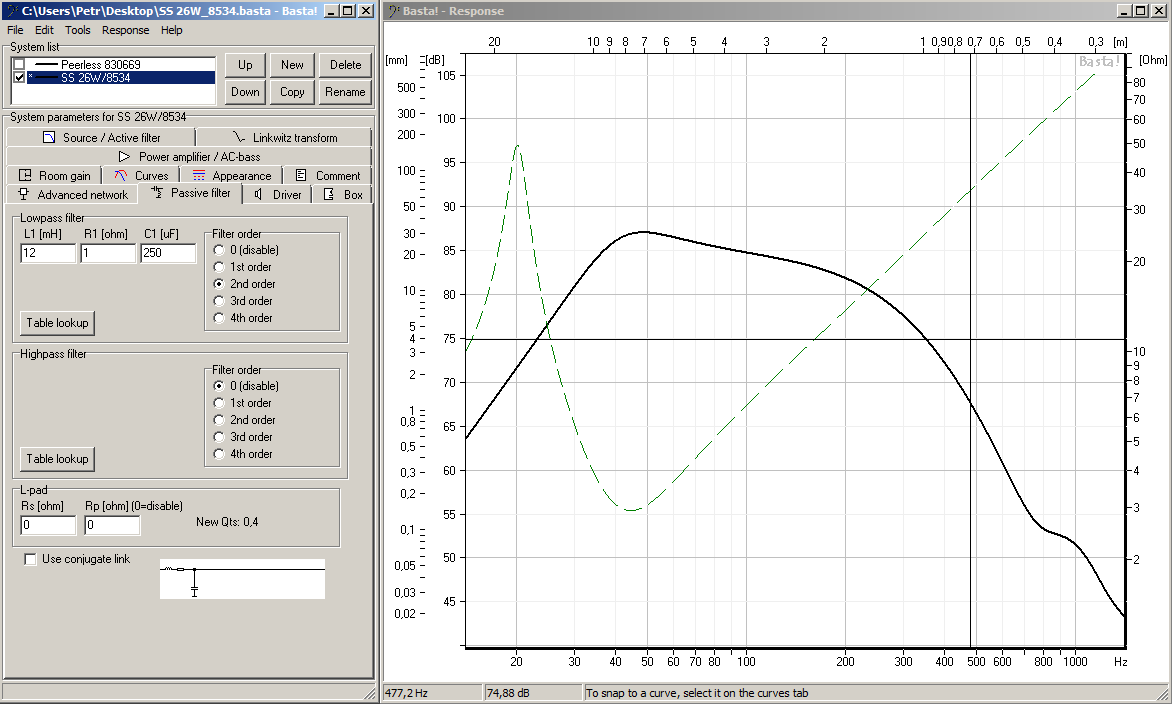Uncheck the SS 26W/8534 system checkbox
This screenshot has width=1172, height=704.
coord(19,77)
